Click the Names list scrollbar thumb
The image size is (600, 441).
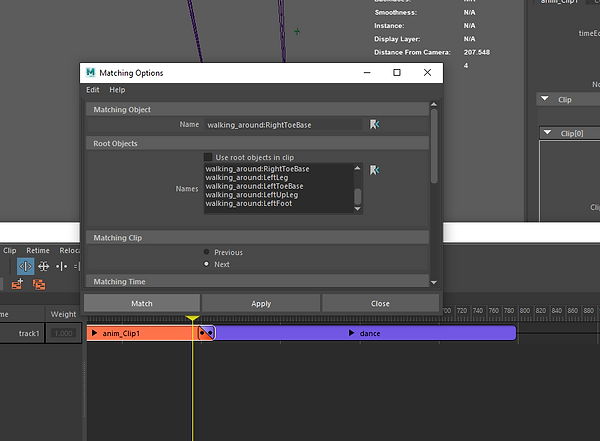[x=357, y=196]
